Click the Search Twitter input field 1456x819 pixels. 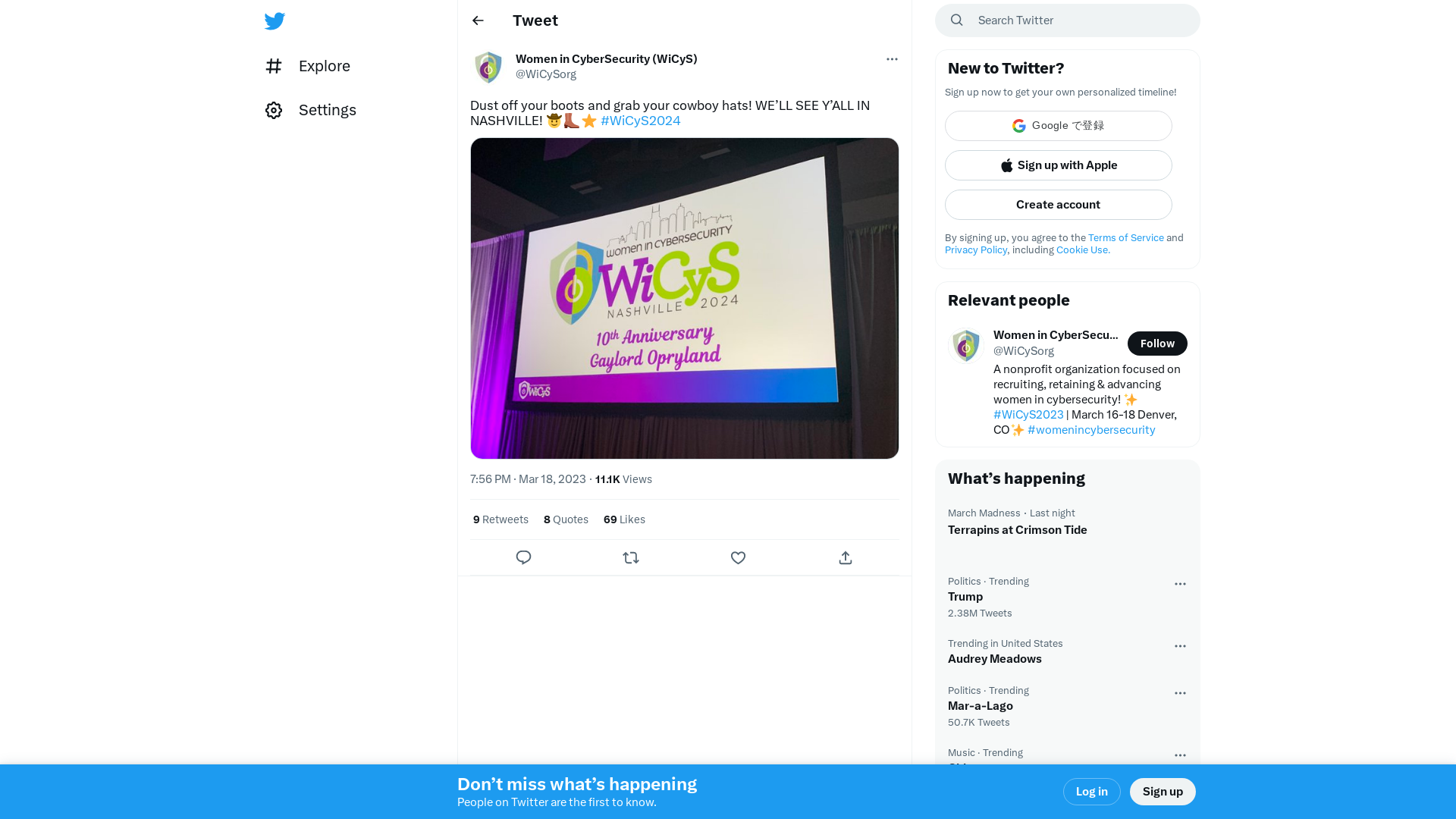pyautogui.click(x=1067, y=20)
